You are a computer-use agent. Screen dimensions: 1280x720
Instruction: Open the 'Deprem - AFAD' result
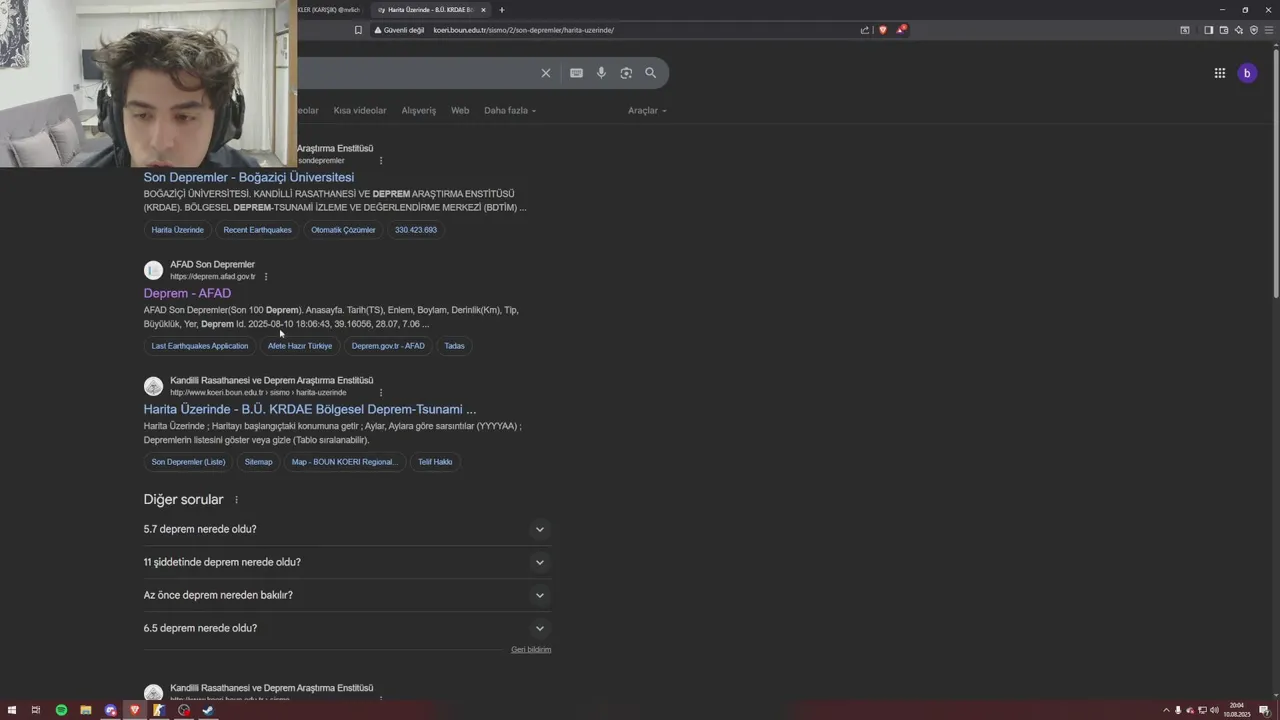[x=187, y=293]
